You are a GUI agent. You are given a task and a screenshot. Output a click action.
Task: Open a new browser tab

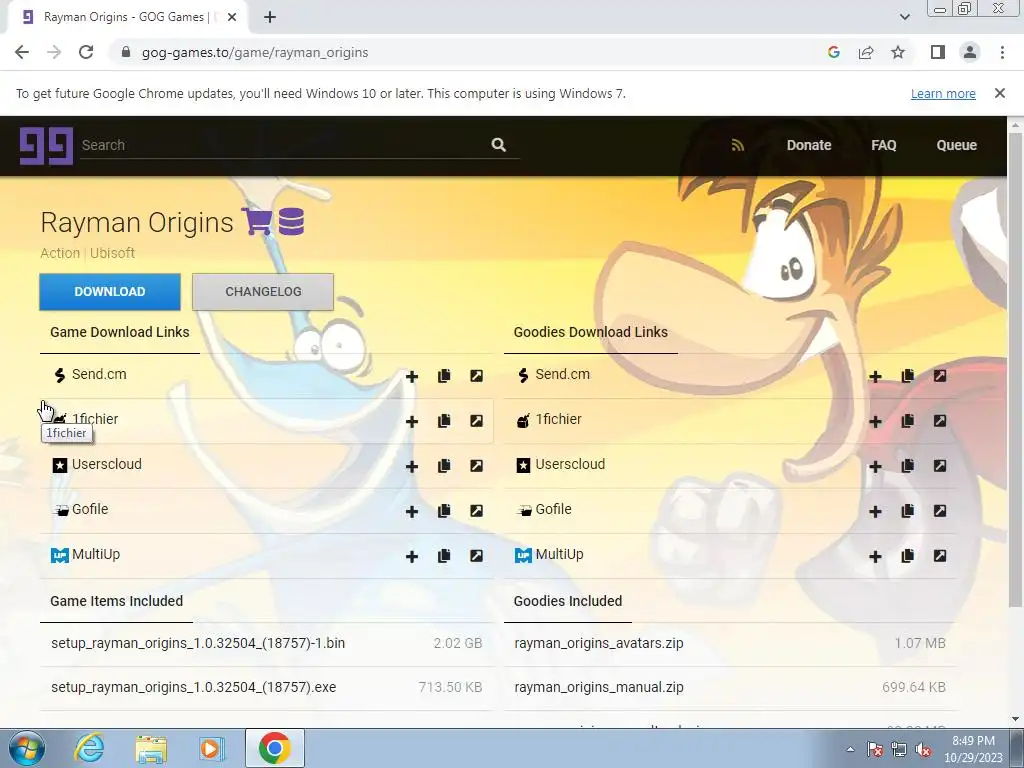click(x=270, y=17)
